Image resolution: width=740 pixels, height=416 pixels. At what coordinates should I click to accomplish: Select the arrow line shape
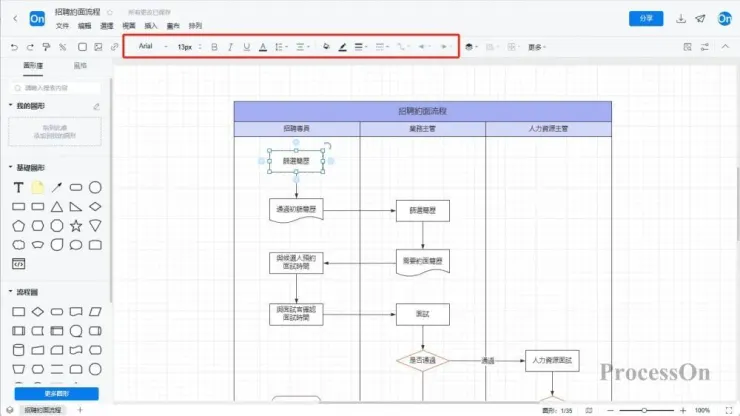(x=57, y=187)
